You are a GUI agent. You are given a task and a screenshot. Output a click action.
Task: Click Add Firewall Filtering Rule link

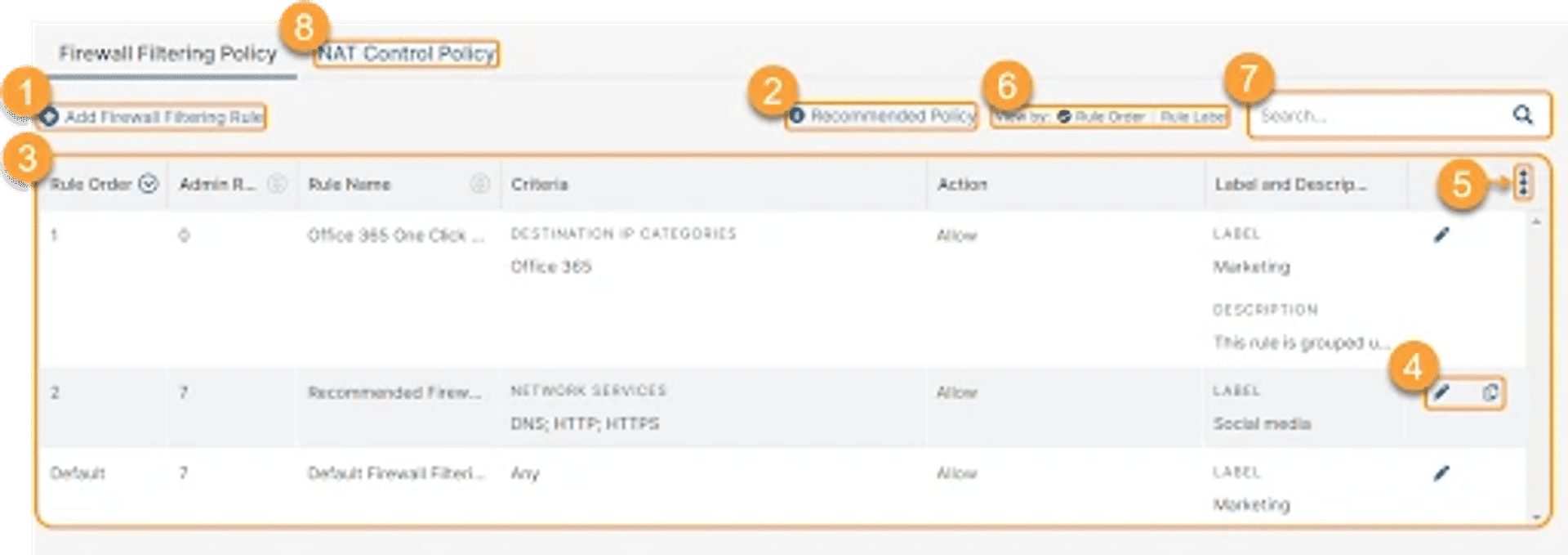tap(164, 117)
